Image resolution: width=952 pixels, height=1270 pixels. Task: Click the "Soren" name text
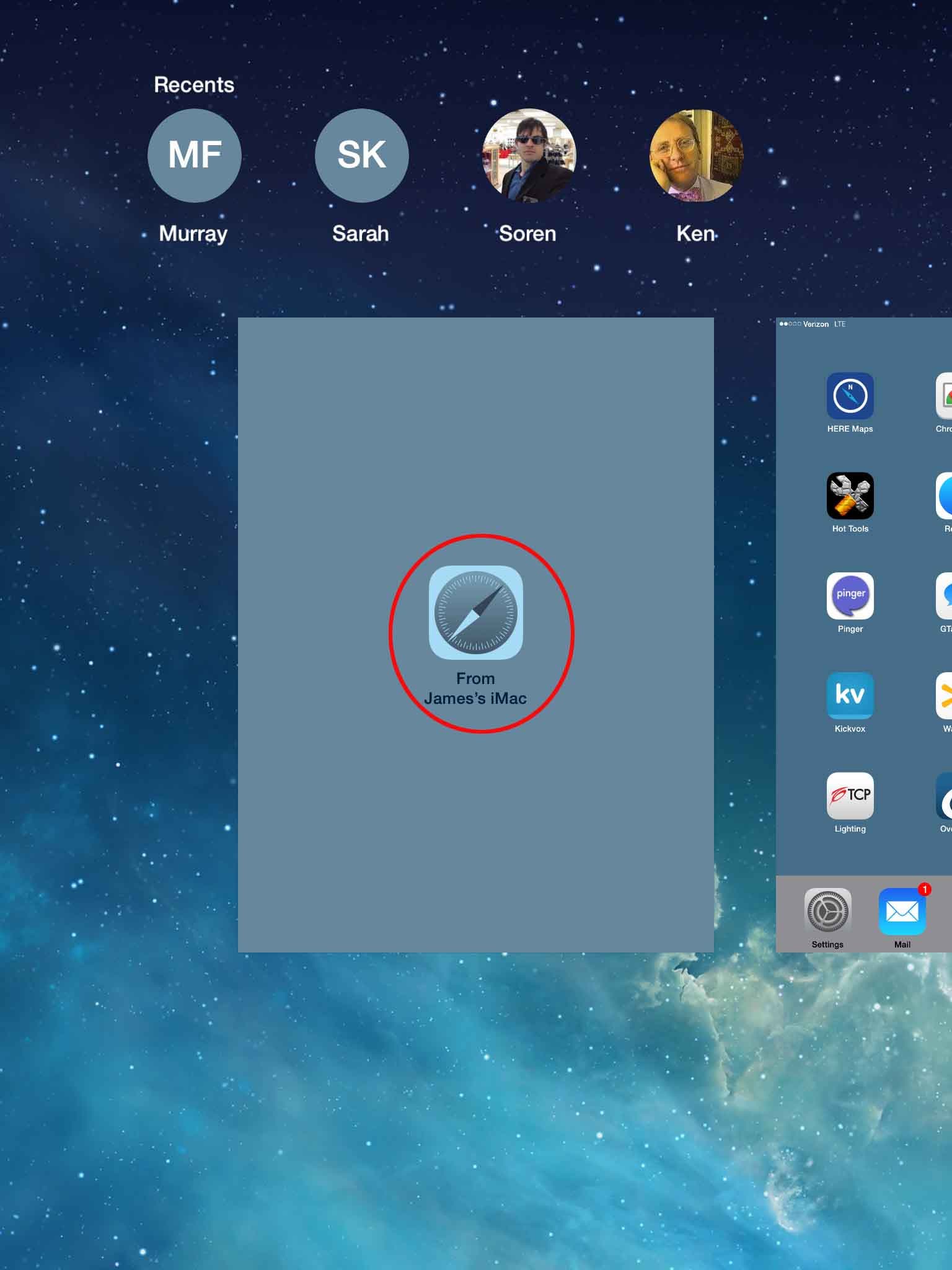[x=527, y=234]
